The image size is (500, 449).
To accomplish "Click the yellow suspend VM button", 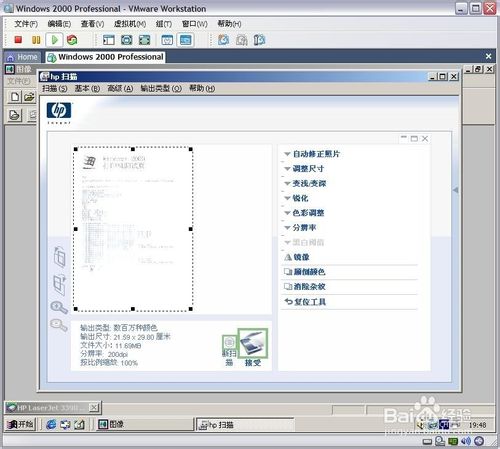I will (x=36, y=40).
